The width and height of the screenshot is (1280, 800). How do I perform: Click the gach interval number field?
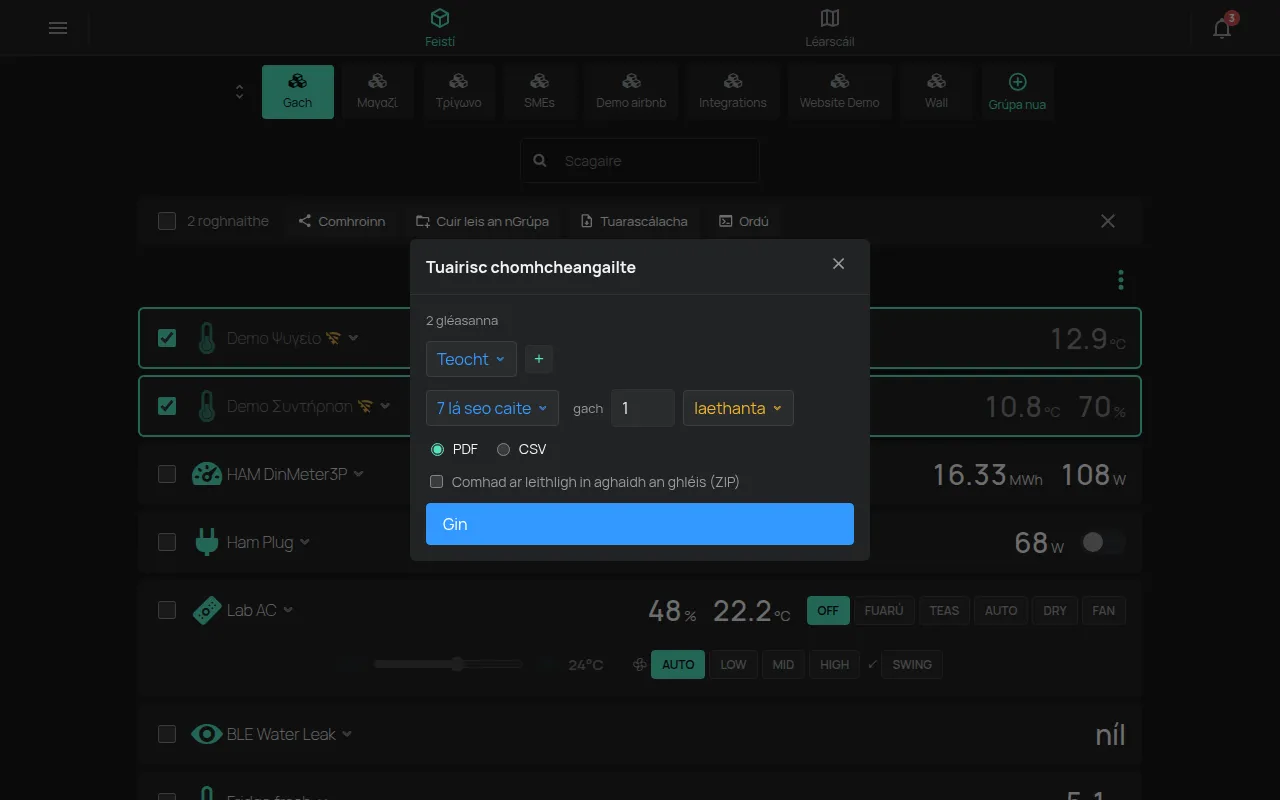(x=643, y=408)
